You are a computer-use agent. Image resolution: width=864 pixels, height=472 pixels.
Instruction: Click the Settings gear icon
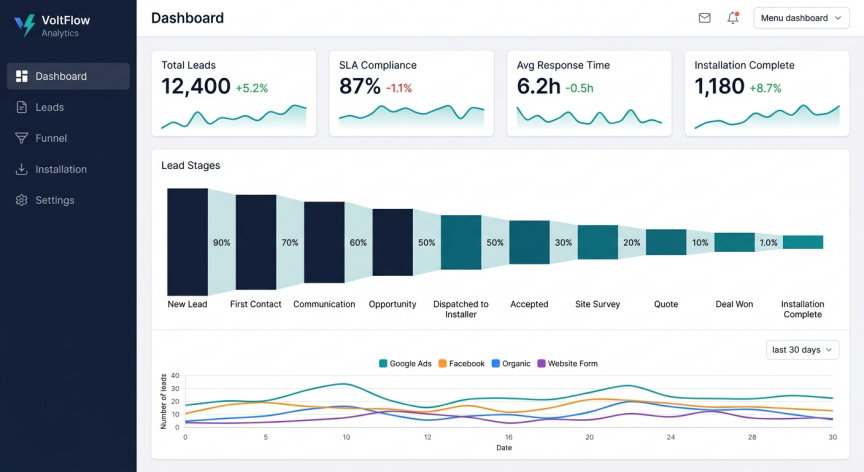pyautogui.click(x=21, y=200)
